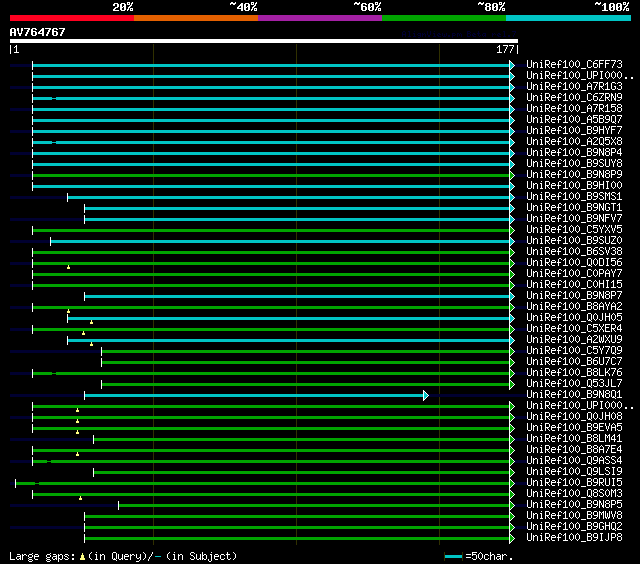Image resolution: width=640 pixels, height=564 pixels.
Task: Select the UniRef100_B8LM41 label
Action: [574, 439]
